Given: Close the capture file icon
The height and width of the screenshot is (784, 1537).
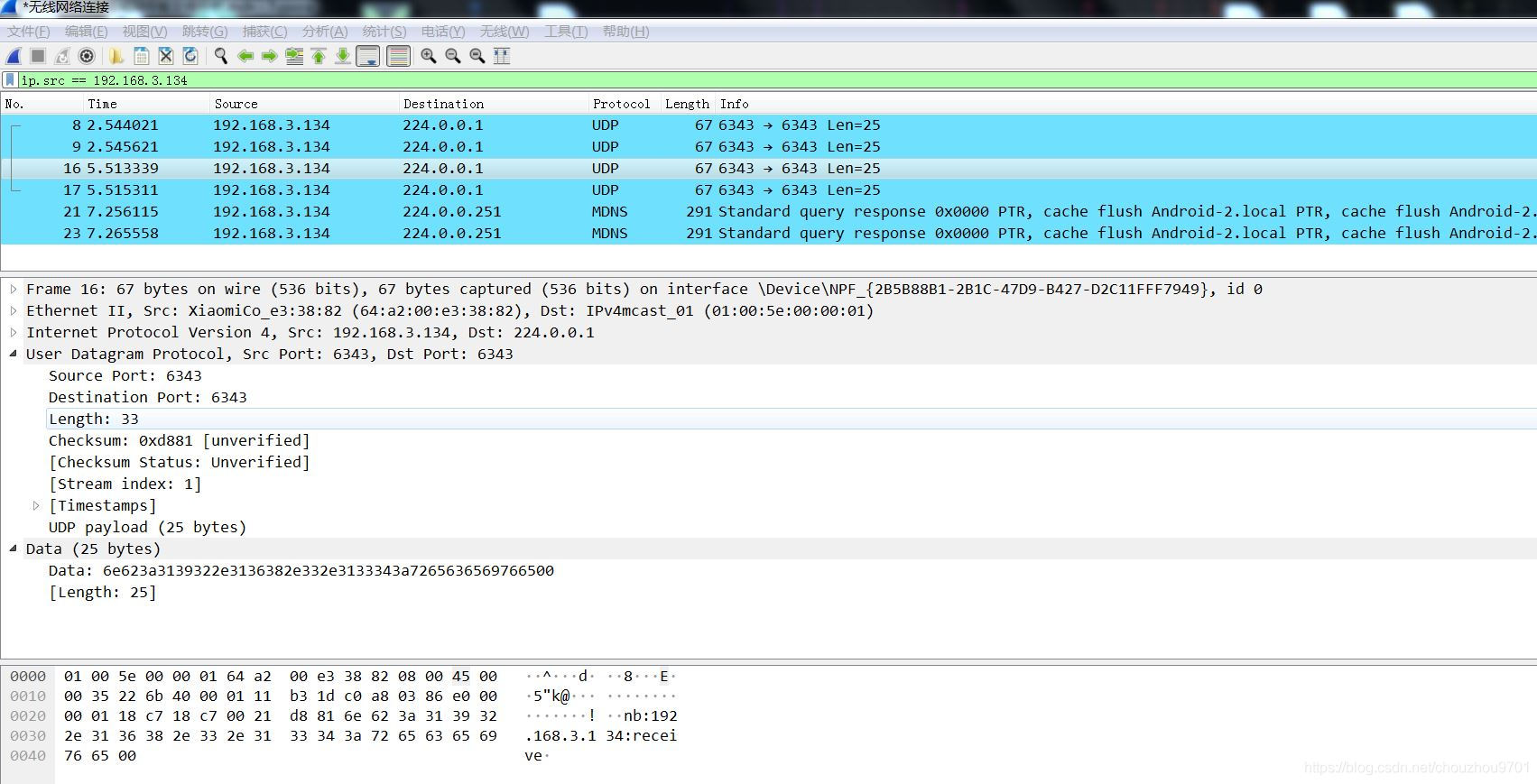Looking at the screenshot, I should tap(165, 56).
